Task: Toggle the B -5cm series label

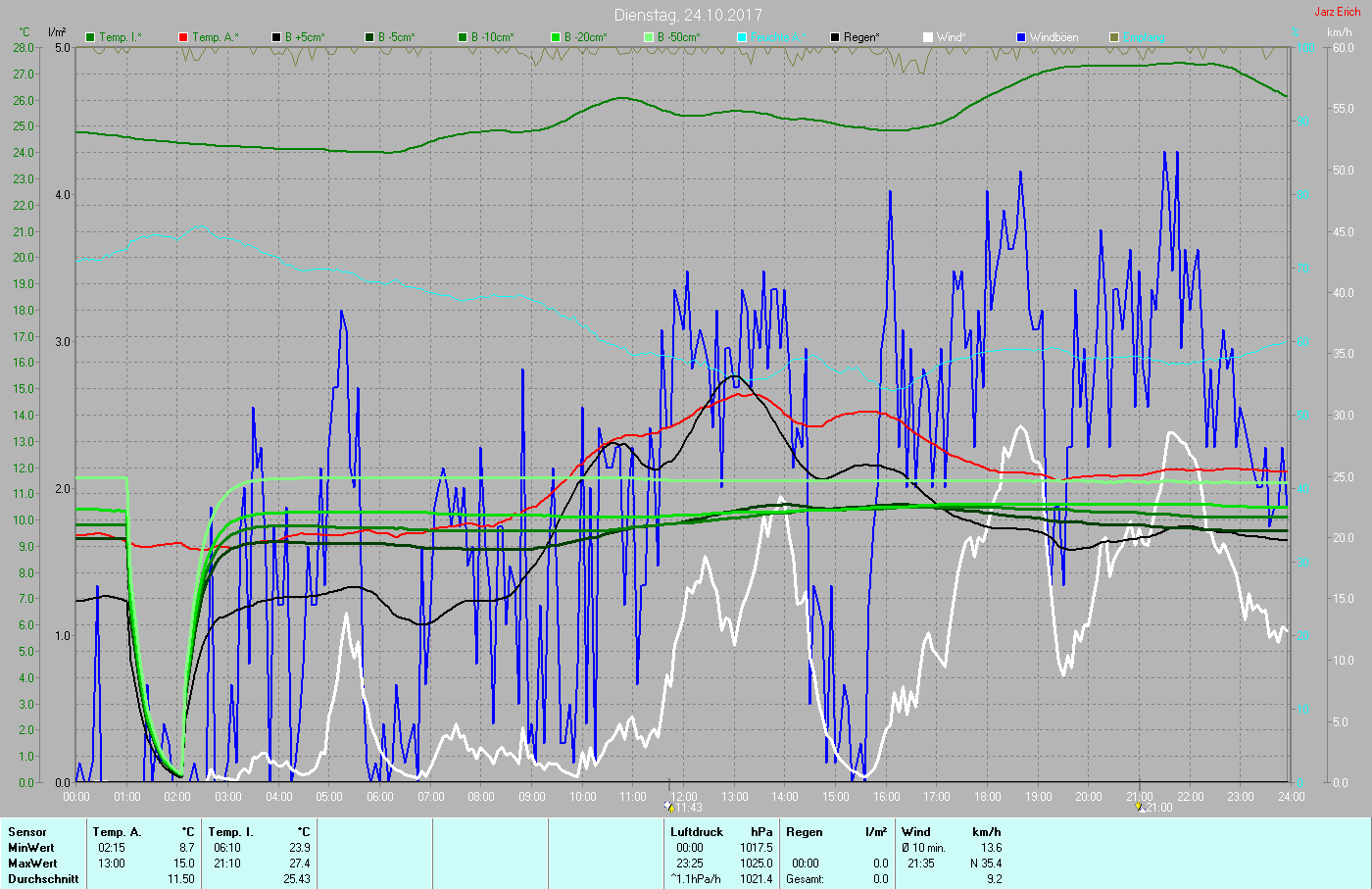Action: [396, 37]
